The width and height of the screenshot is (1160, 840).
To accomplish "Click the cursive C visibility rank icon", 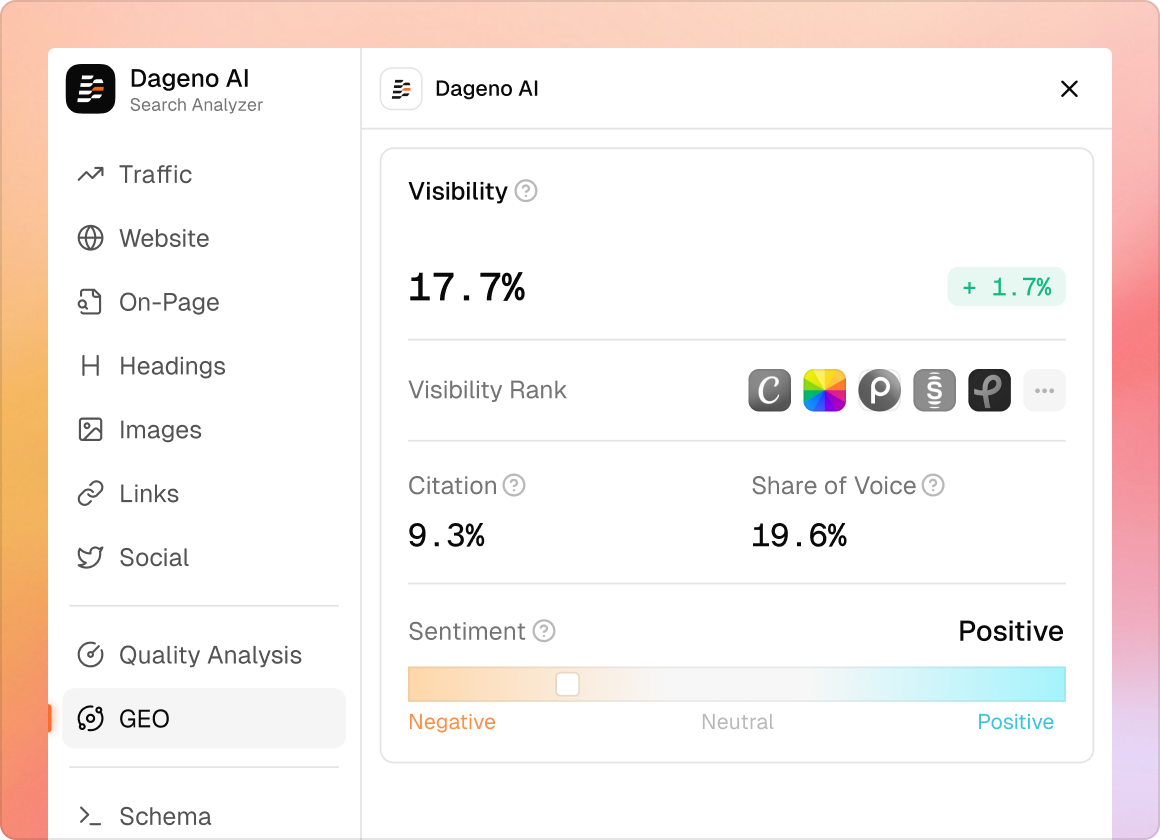I will click(x=770, y=390).
